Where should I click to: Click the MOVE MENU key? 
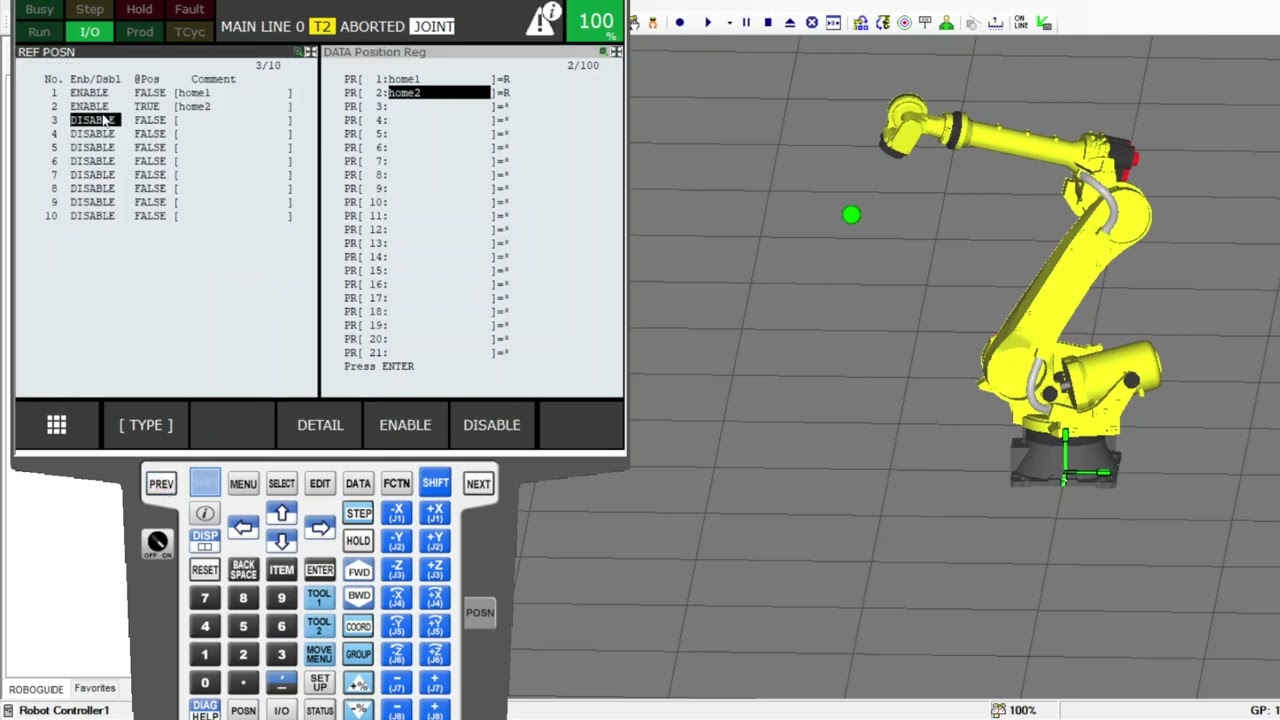pyautogui.click(x=319, y=655)
